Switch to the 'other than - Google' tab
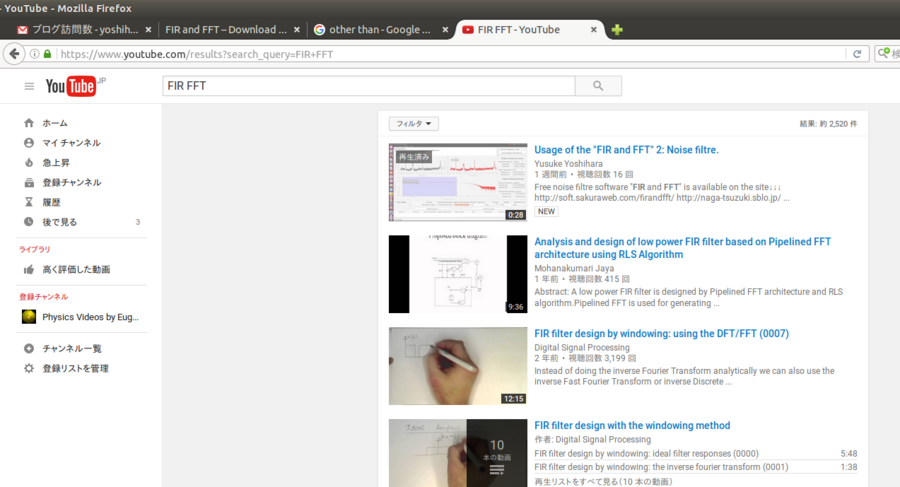This screenshot has height=487, width=900. click(380, 30)
